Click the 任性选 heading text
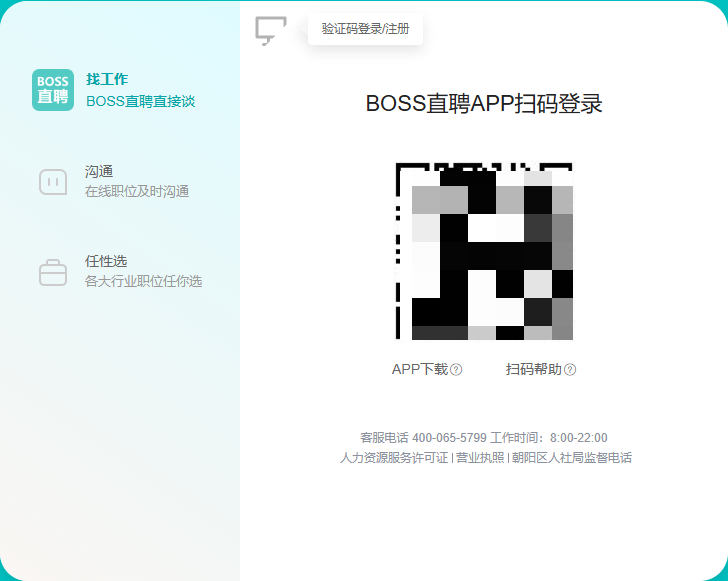 (106, 261)
